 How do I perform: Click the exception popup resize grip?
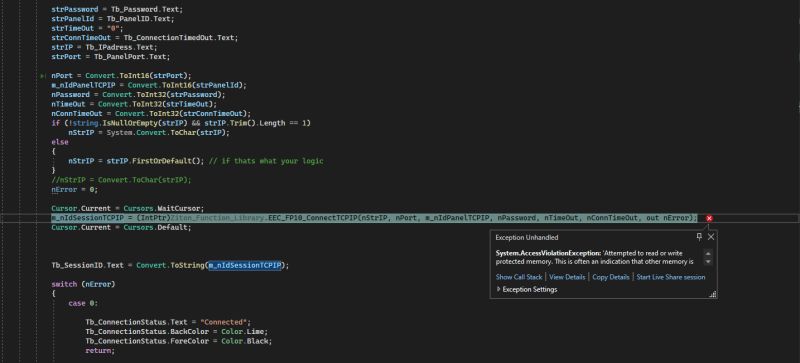[713, 294]
